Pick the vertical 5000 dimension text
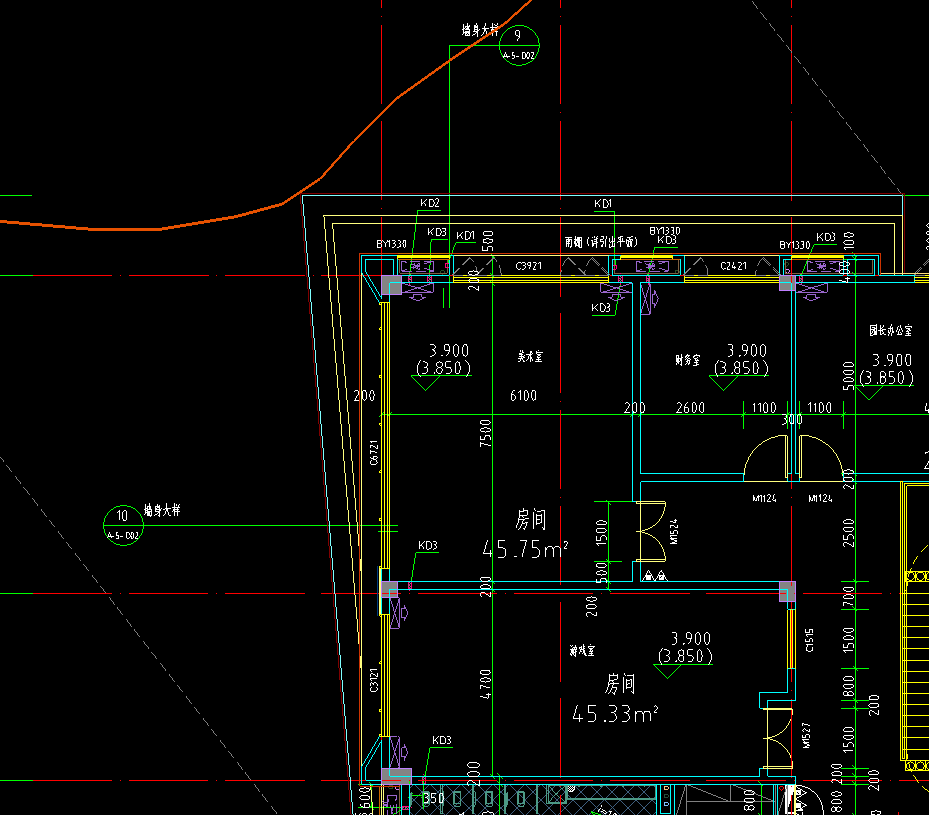 pyautogui.click(x=848, y=376)
